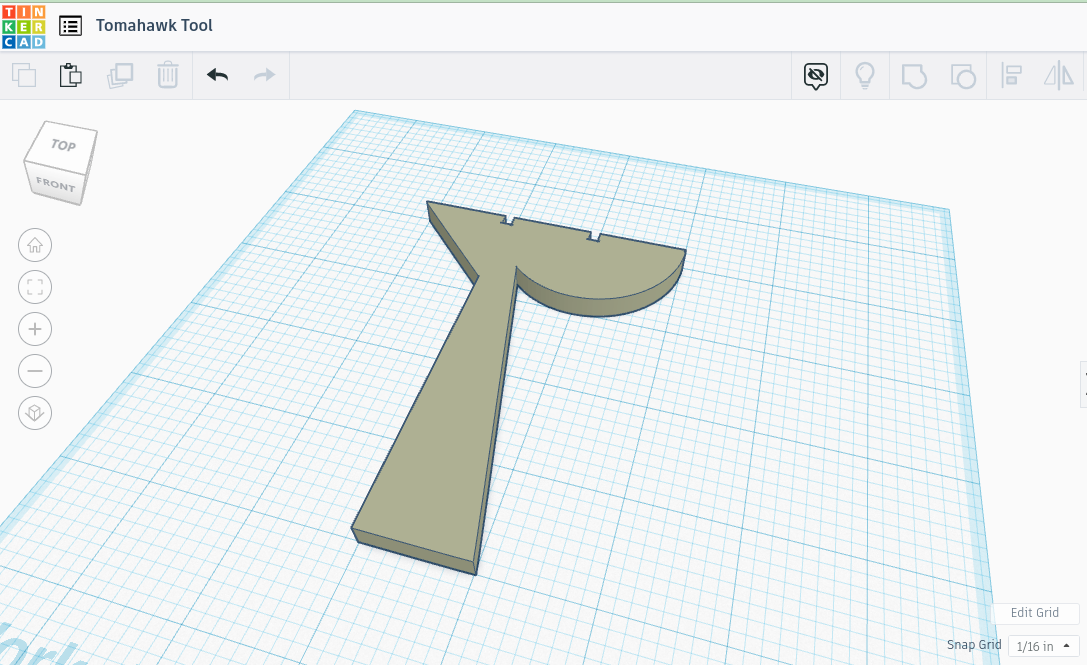Image resolution: width=1087 pixels, height=665 pixels.
Task: Click the Ungroup icon
Action: coord(963,75)
